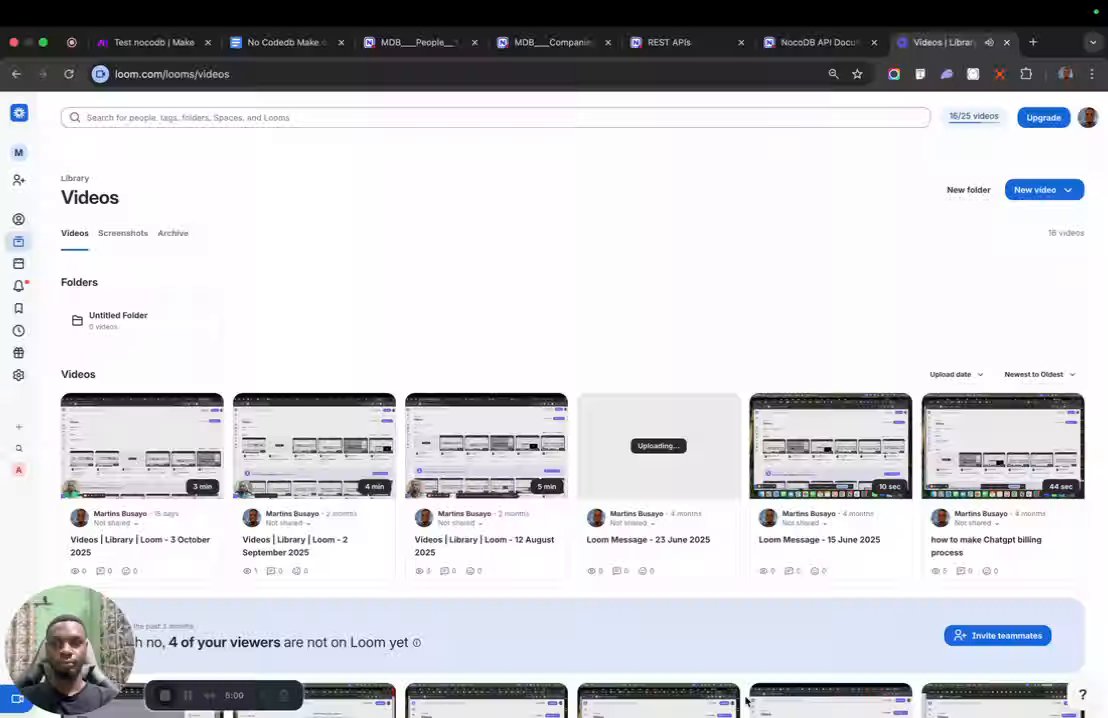
Task: Click views eye count on 3 October video
Action: pyautogui.click(x=78, y=571)
